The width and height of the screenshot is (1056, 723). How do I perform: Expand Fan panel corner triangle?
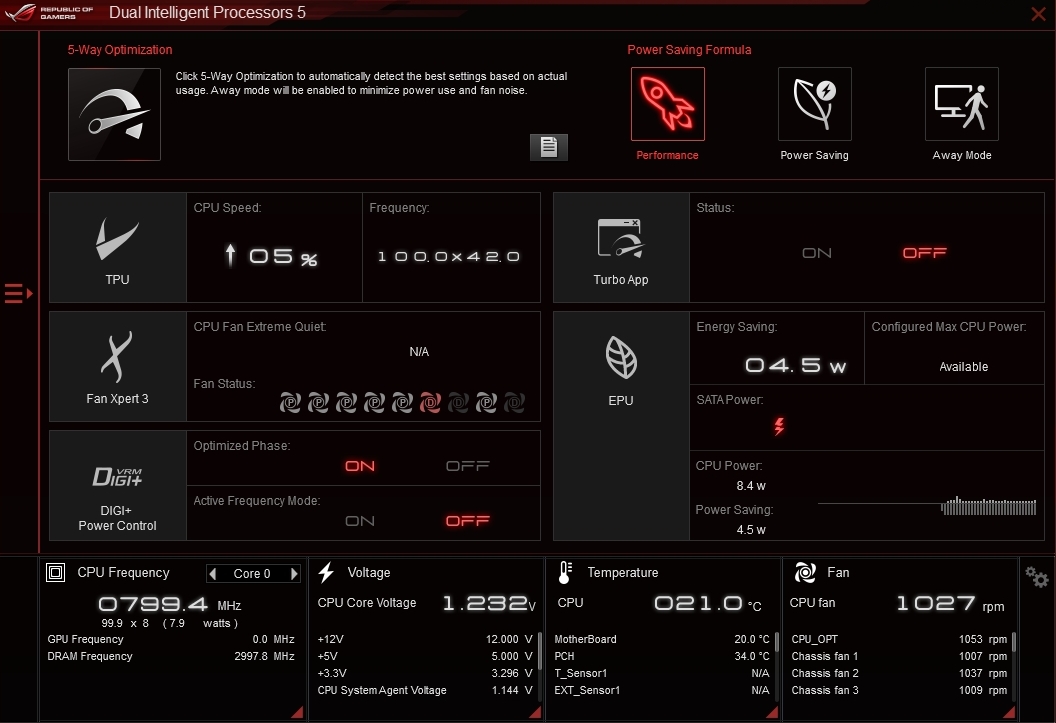point(1010,712)
